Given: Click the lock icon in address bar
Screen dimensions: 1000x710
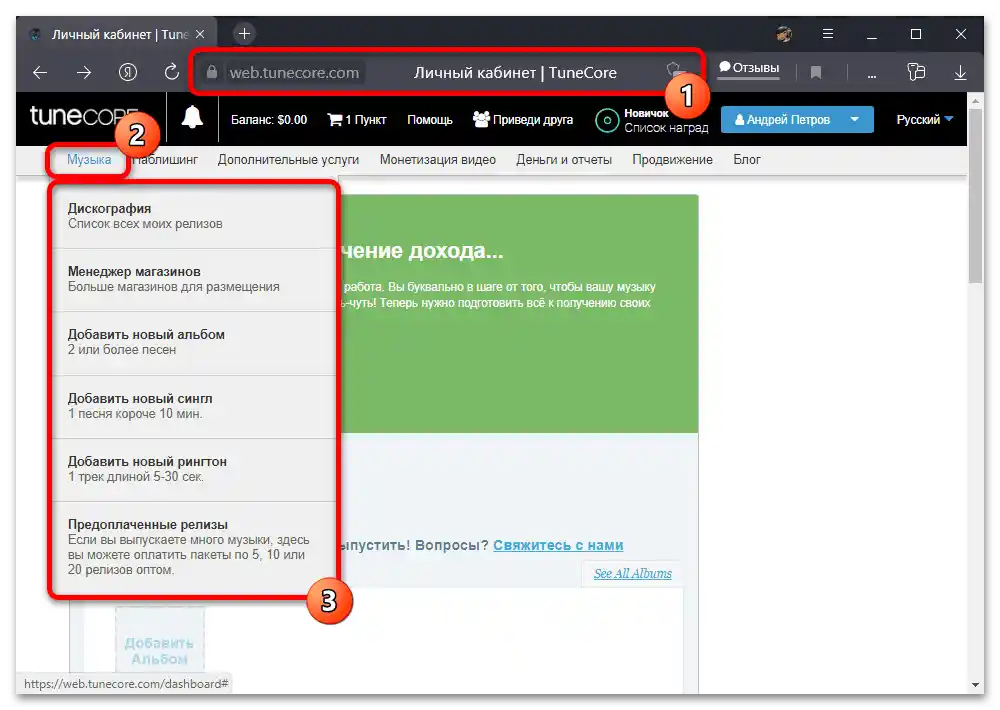Looking at the screenshot, I should point(212,72).
